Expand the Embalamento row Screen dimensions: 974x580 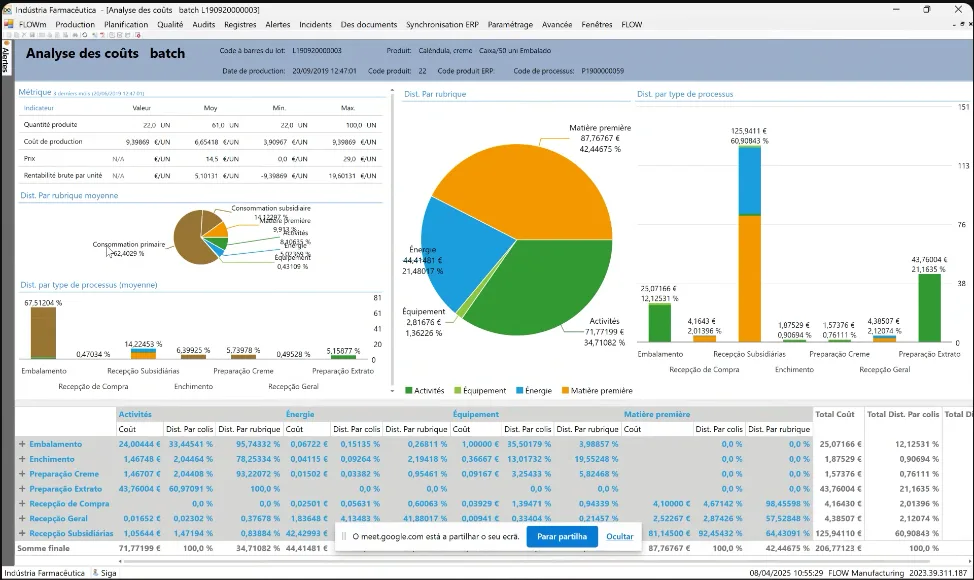(x=22, y=444)
